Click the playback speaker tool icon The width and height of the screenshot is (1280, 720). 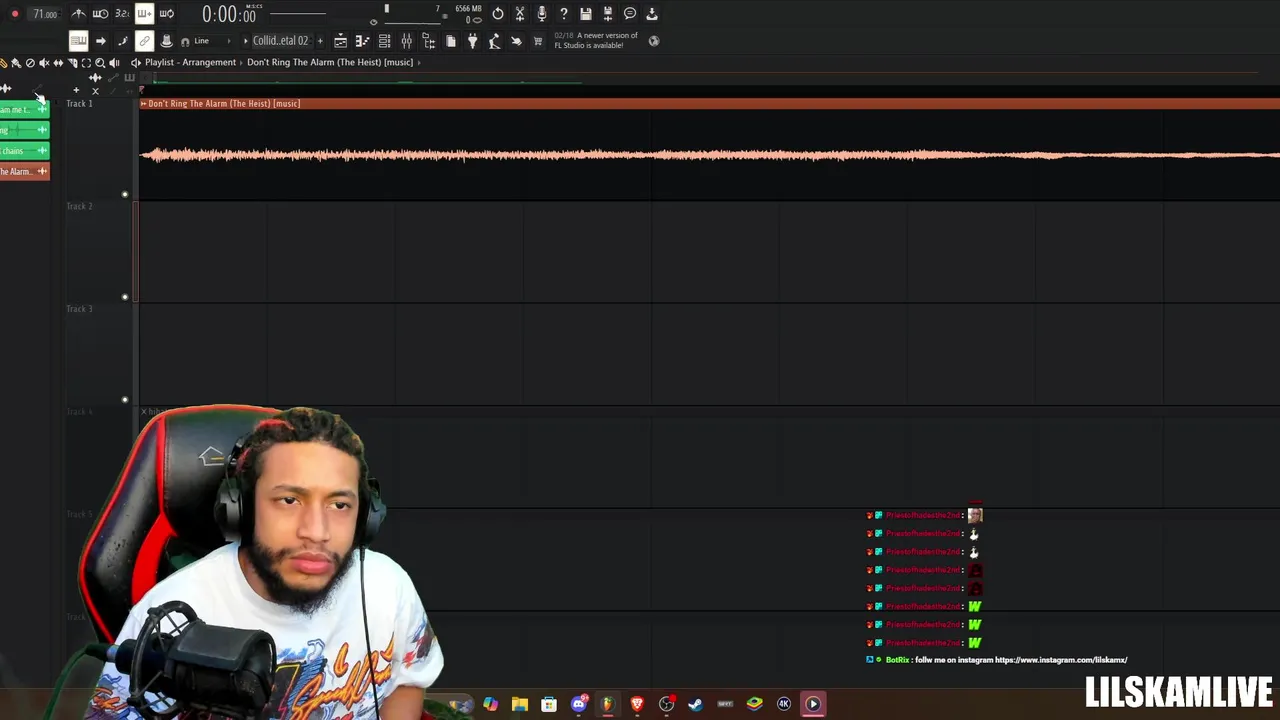click(114, 63)
